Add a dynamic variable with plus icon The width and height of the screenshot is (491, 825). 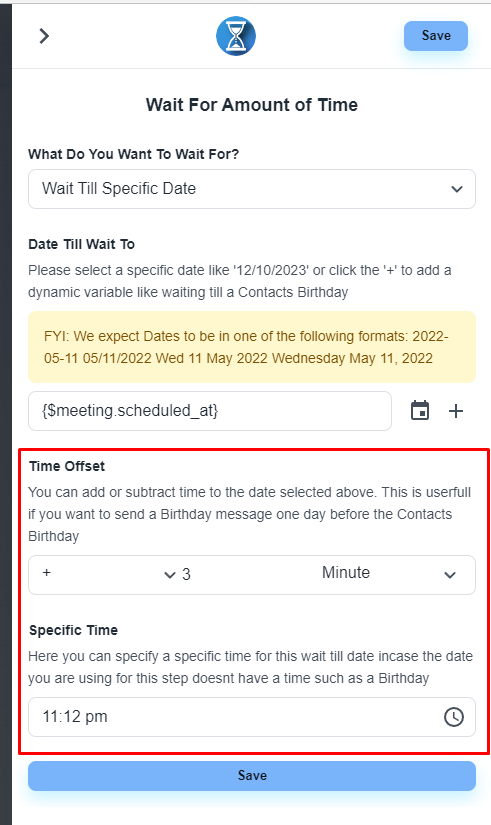456,411
